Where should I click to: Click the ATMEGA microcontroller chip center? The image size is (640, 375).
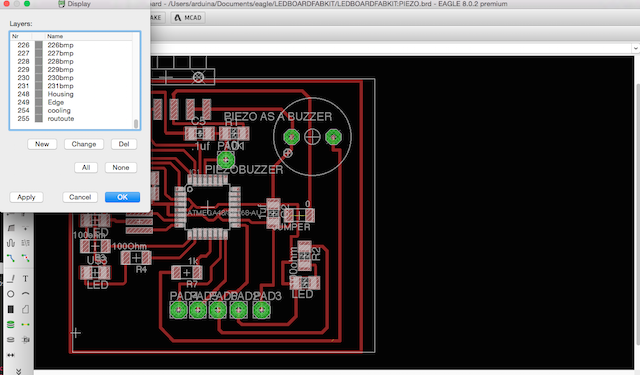[x=208, y=207]
